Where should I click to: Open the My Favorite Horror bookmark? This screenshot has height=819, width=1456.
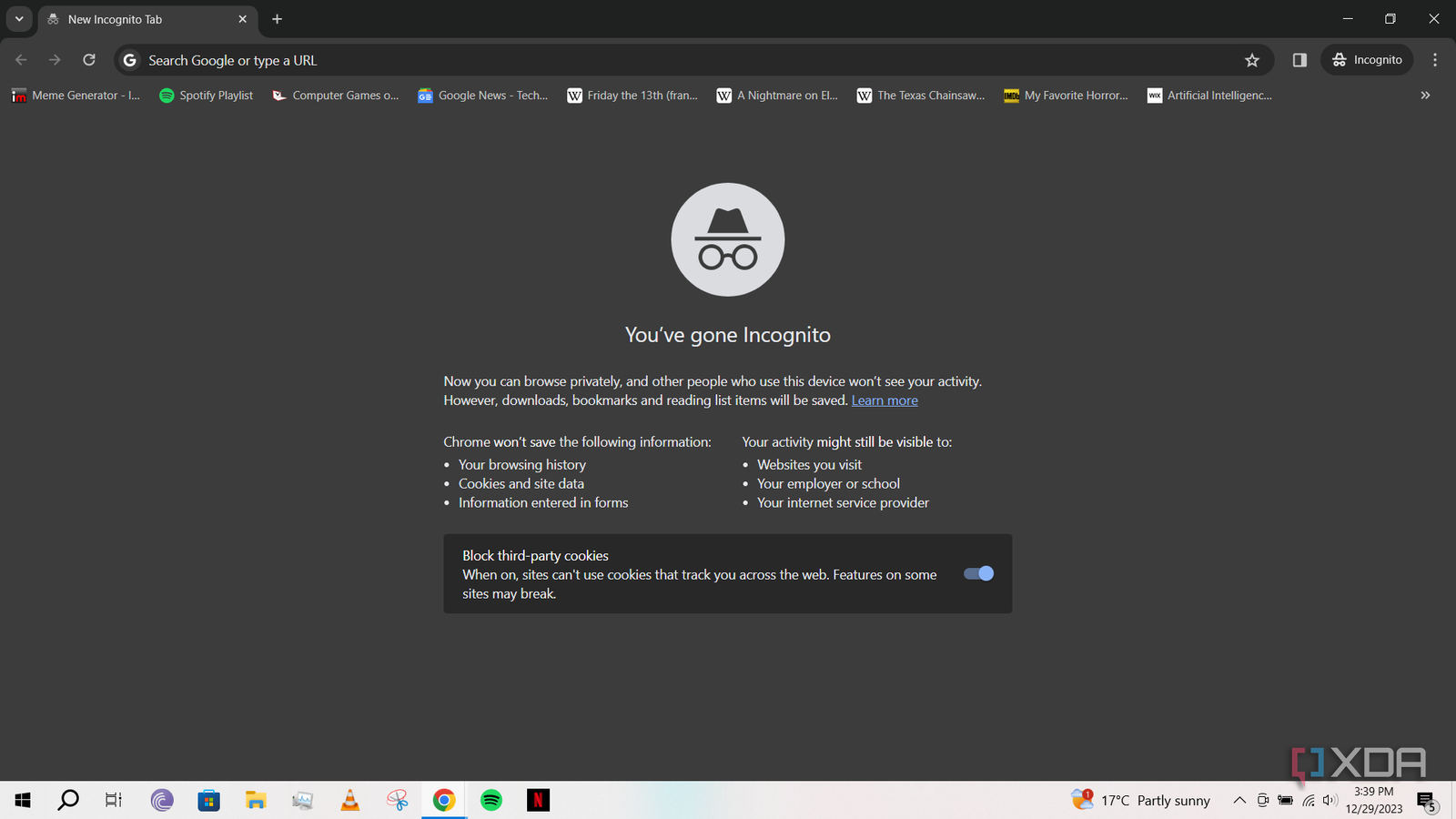(1066, 96)
